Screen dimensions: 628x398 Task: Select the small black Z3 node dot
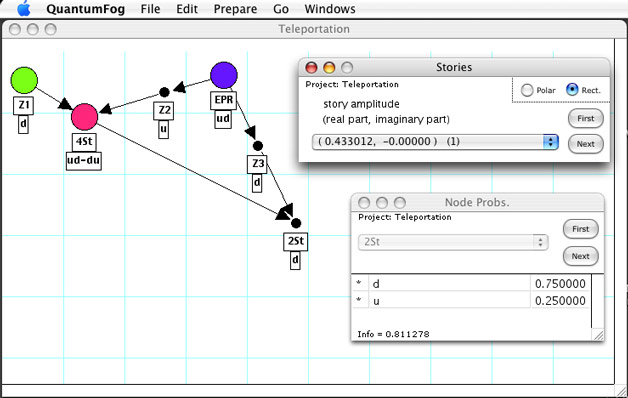point(258,146)
